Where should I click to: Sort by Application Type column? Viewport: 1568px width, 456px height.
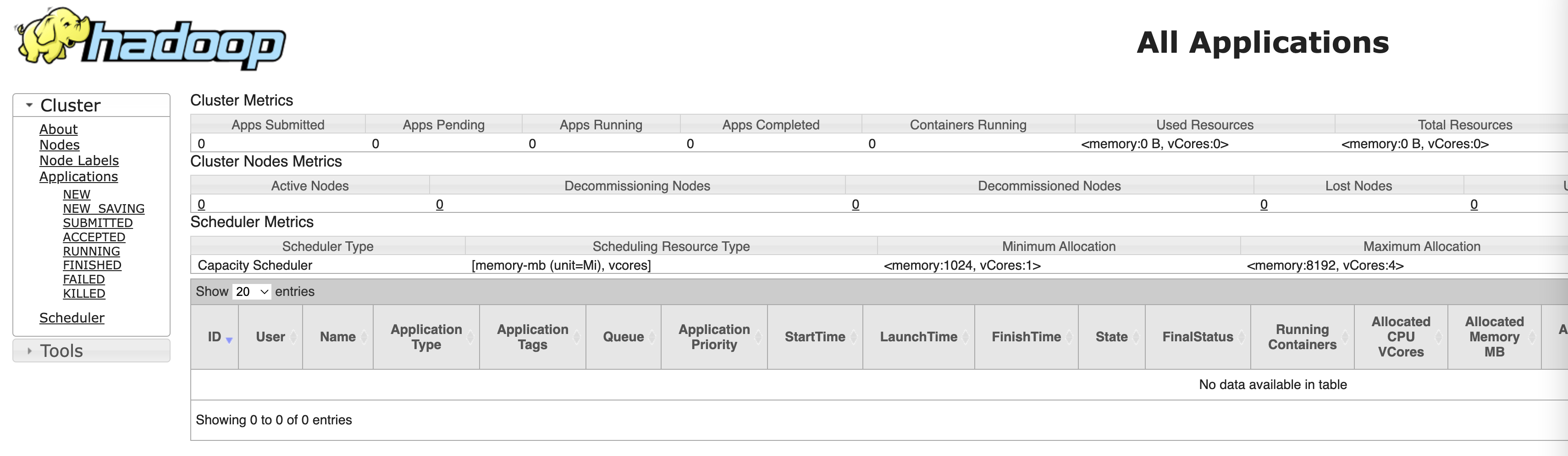(x=426, y=337)
